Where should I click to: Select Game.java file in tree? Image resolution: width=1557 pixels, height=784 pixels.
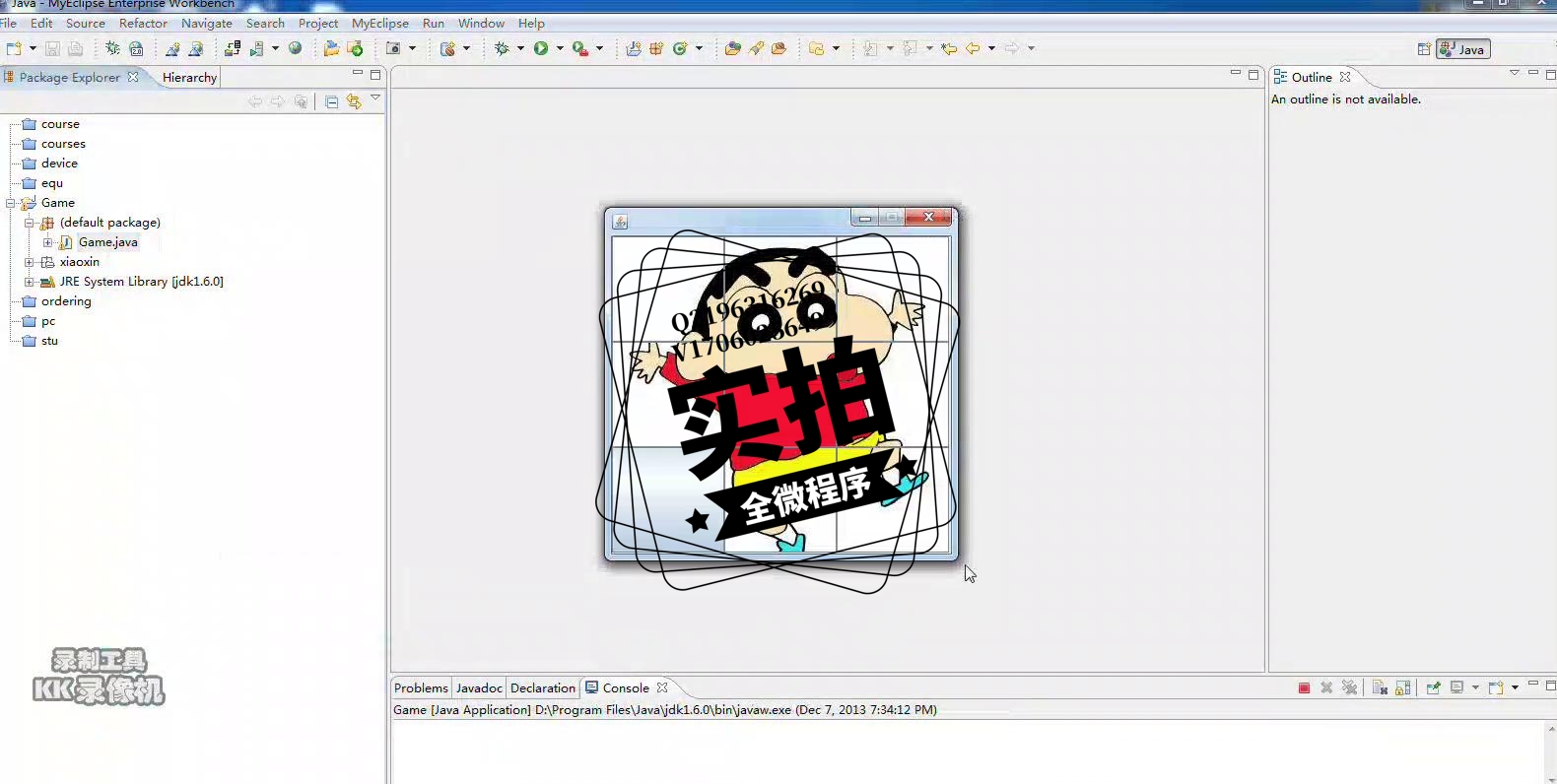[108, 242]
